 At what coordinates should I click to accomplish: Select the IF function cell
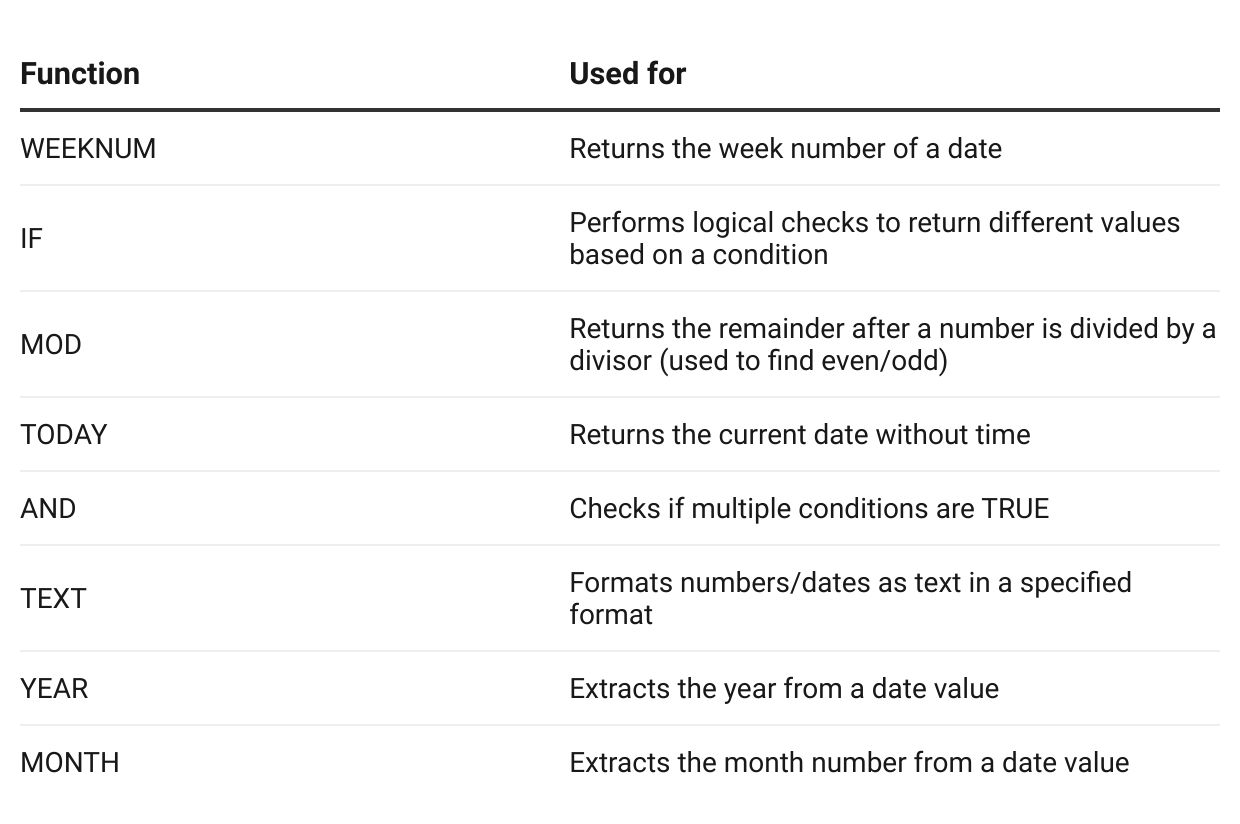32,239
